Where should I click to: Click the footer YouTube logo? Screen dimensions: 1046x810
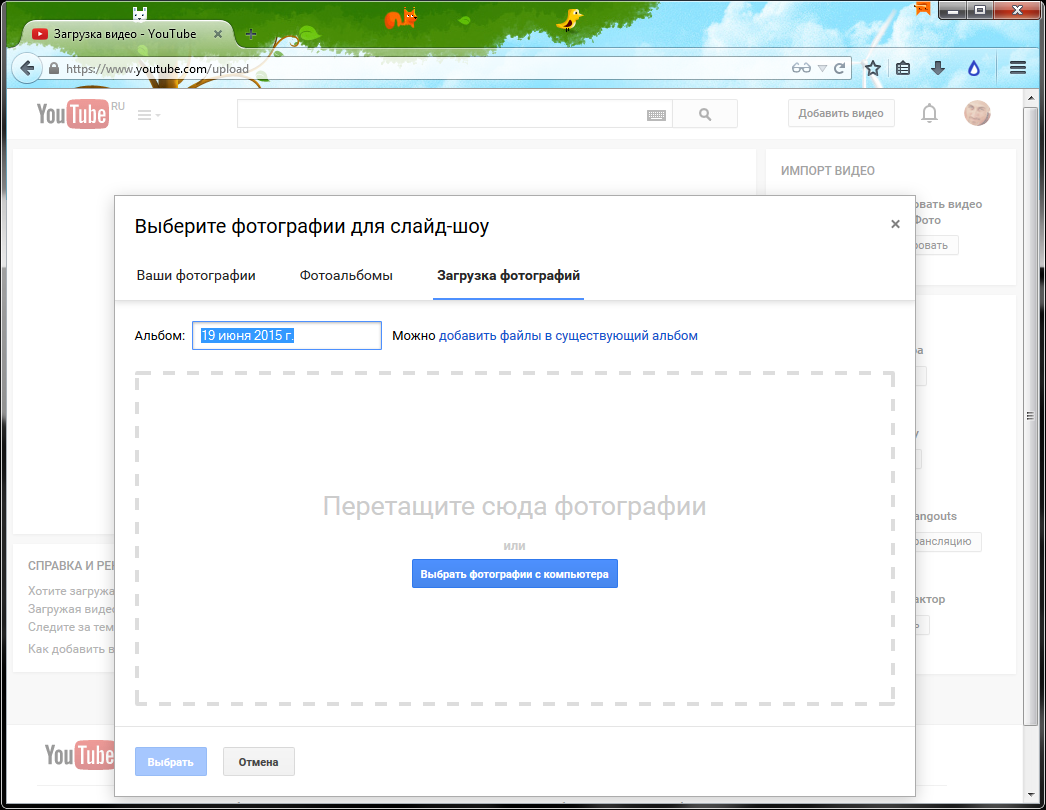coord(79,755)
